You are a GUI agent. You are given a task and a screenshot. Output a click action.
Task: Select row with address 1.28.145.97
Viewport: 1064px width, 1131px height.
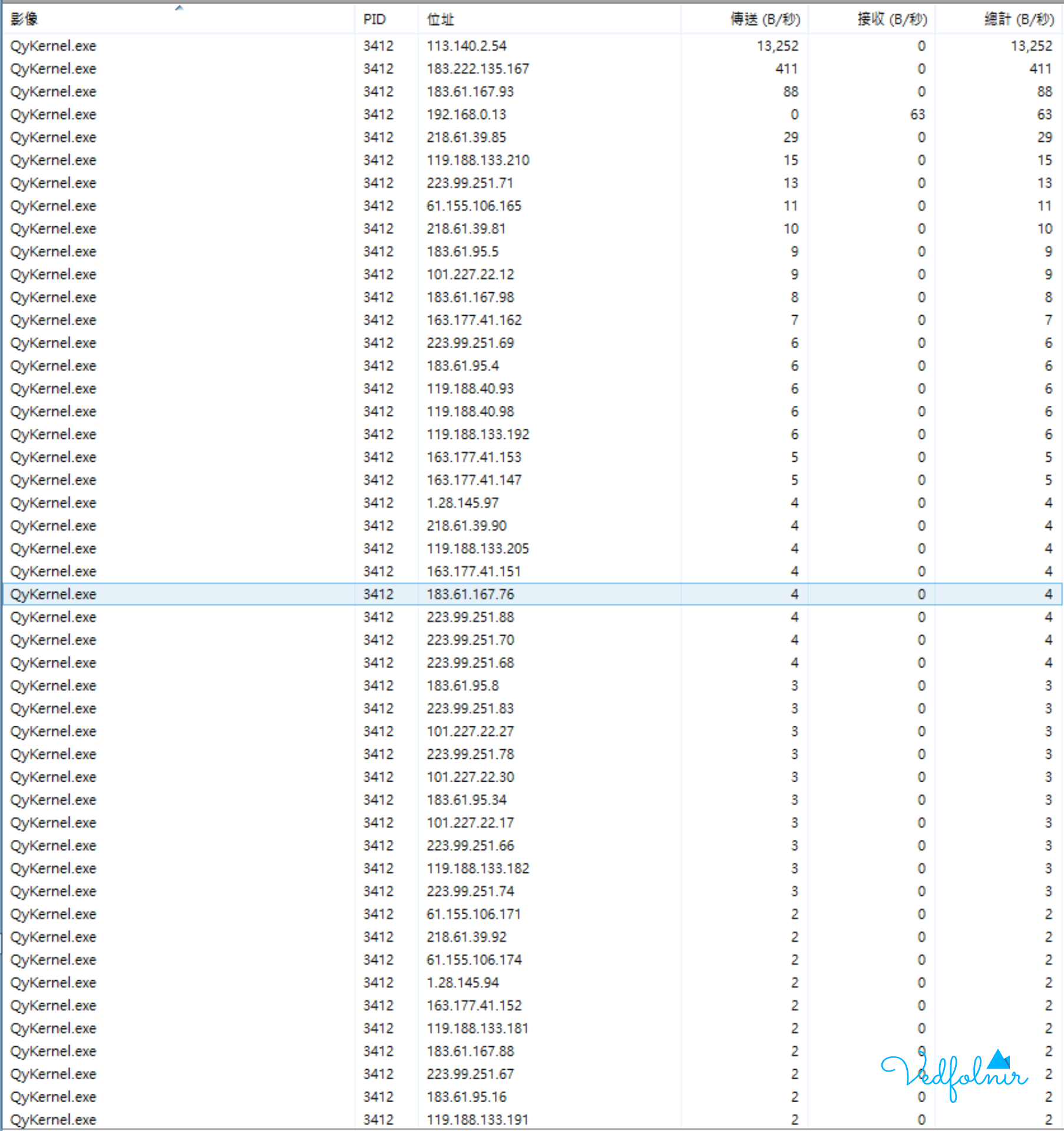[x=532, y=502]
